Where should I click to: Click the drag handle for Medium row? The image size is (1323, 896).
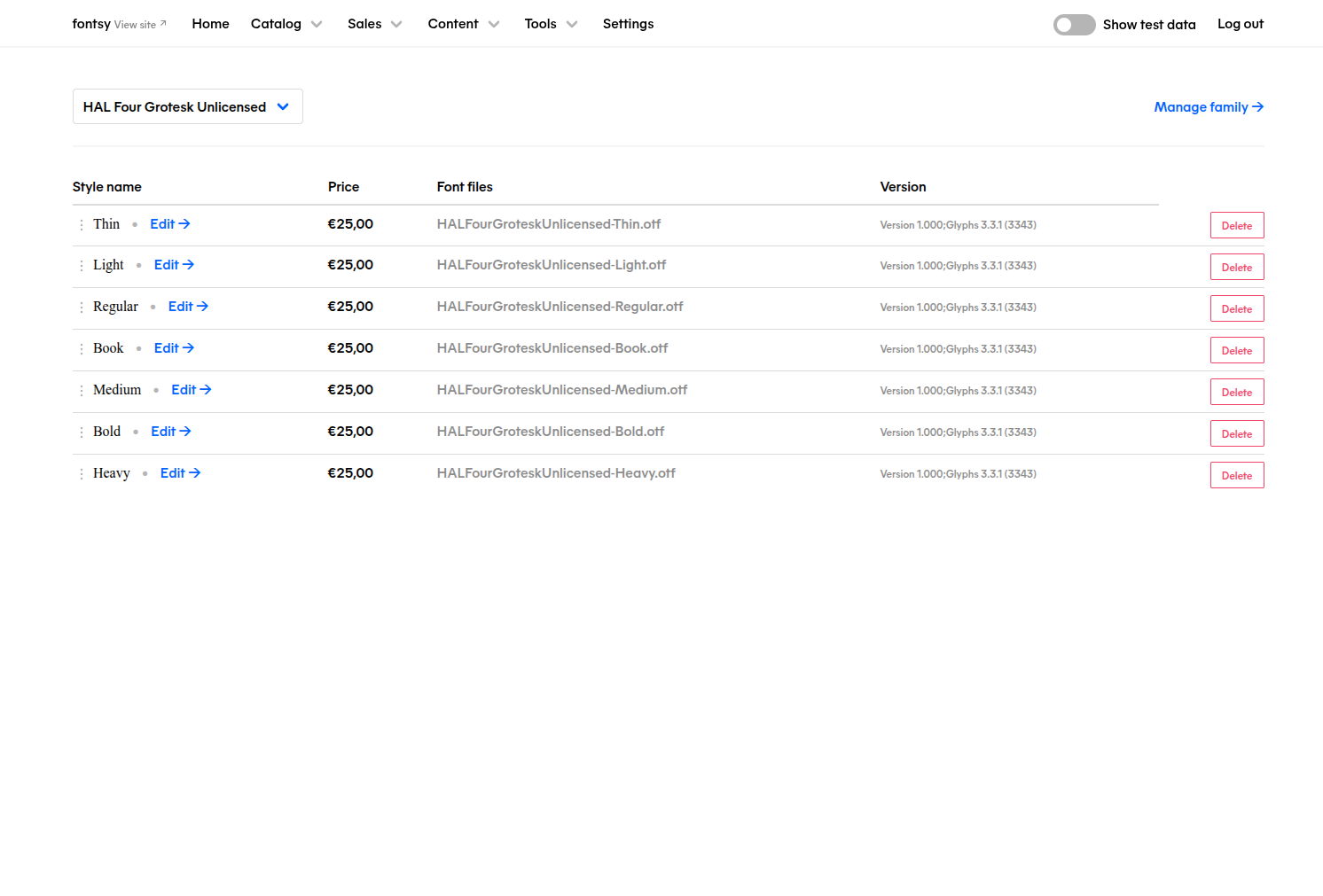(x=82, y=391)
